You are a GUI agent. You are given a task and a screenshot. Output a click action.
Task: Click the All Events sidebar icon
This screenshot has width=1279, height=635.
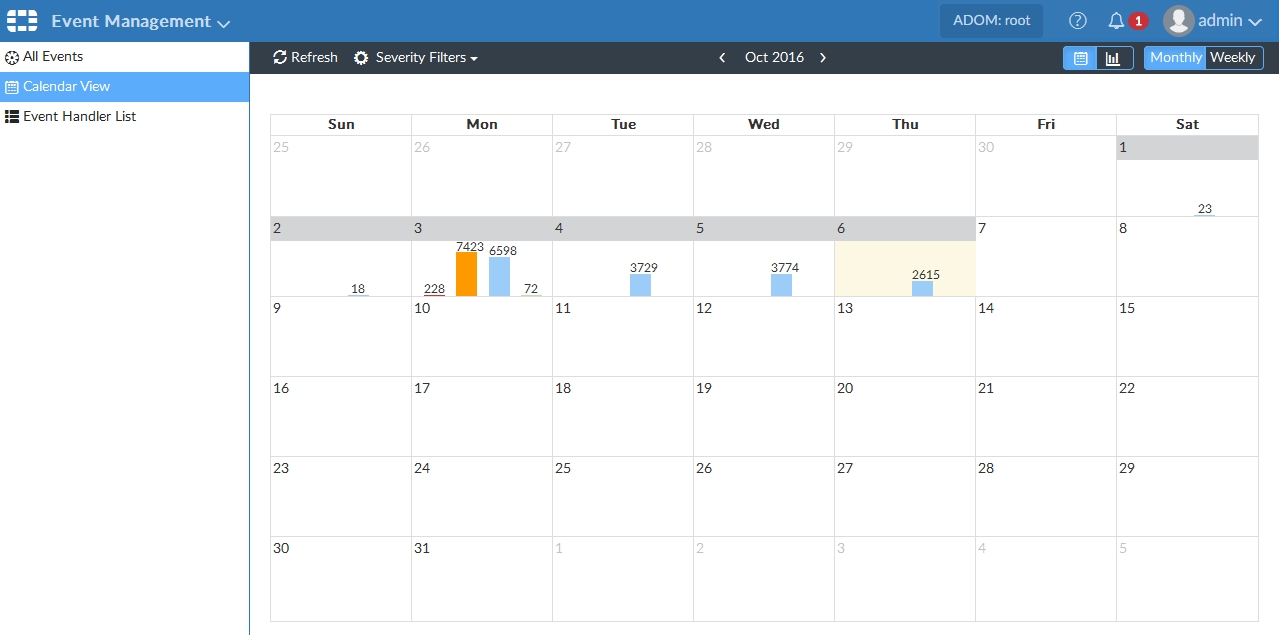pos(12,58)
